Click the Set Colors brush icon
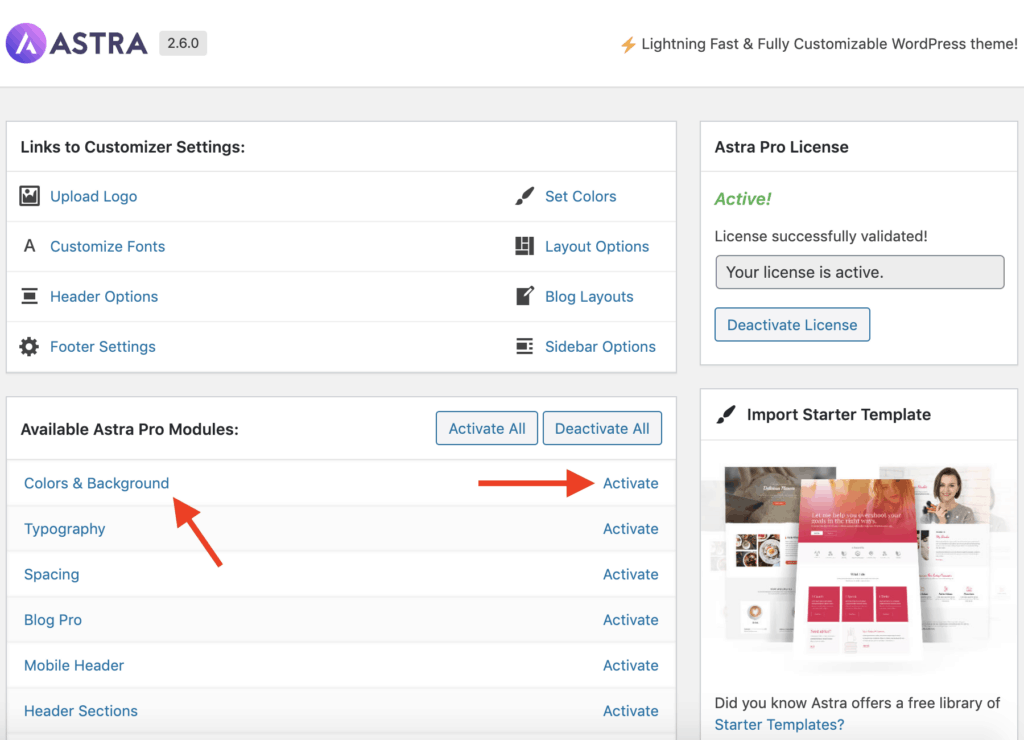This screenshot has width=1024, height=740. click(524, 196)
